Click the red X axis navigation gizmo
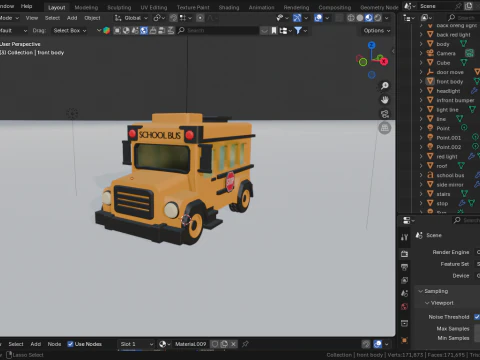The height and width of the screenshot is (360, 480). [x=384, y=61]
